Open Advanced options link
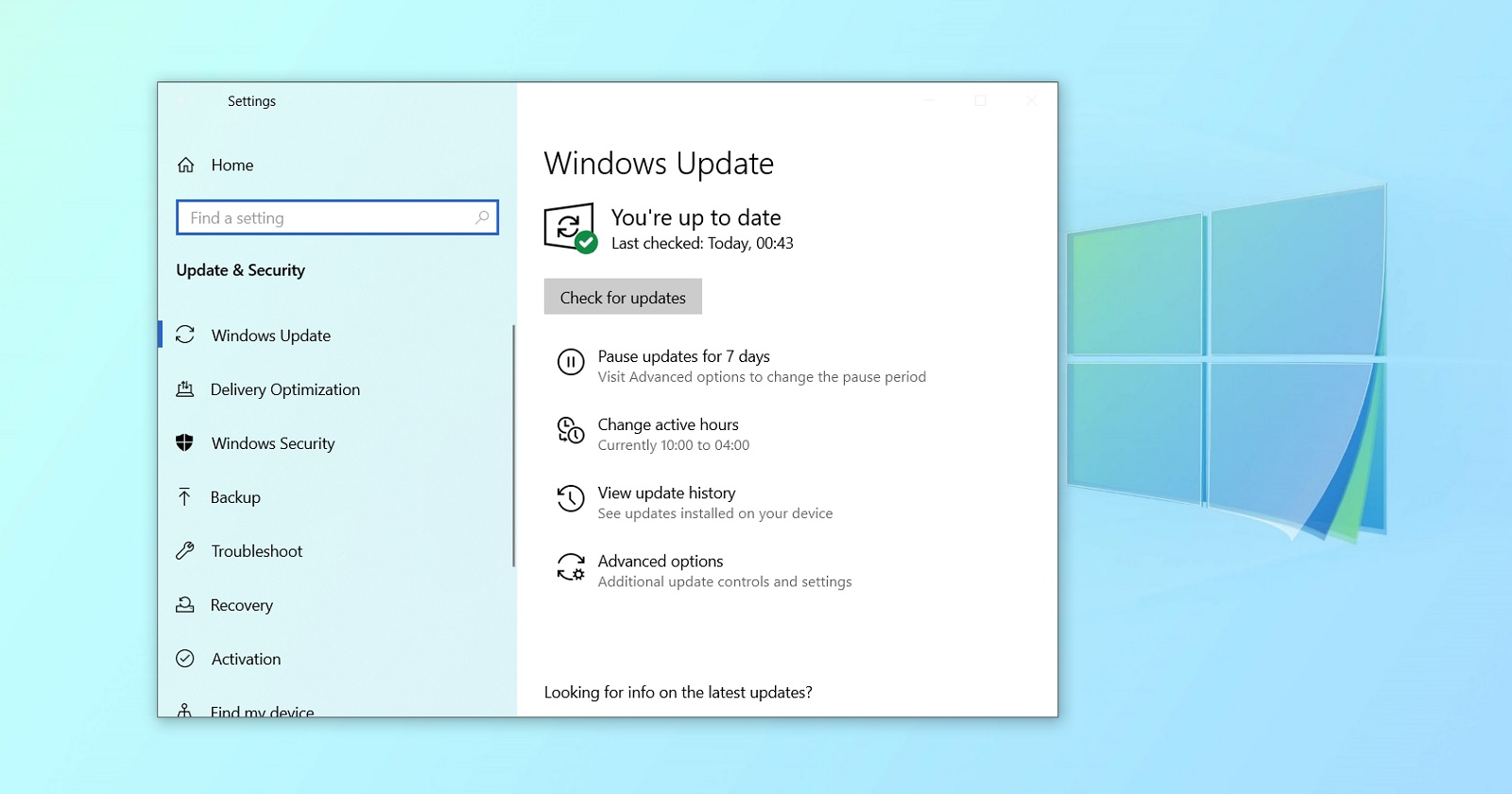1512x794 pixels. pyautogui.click(x=661, y=561)
